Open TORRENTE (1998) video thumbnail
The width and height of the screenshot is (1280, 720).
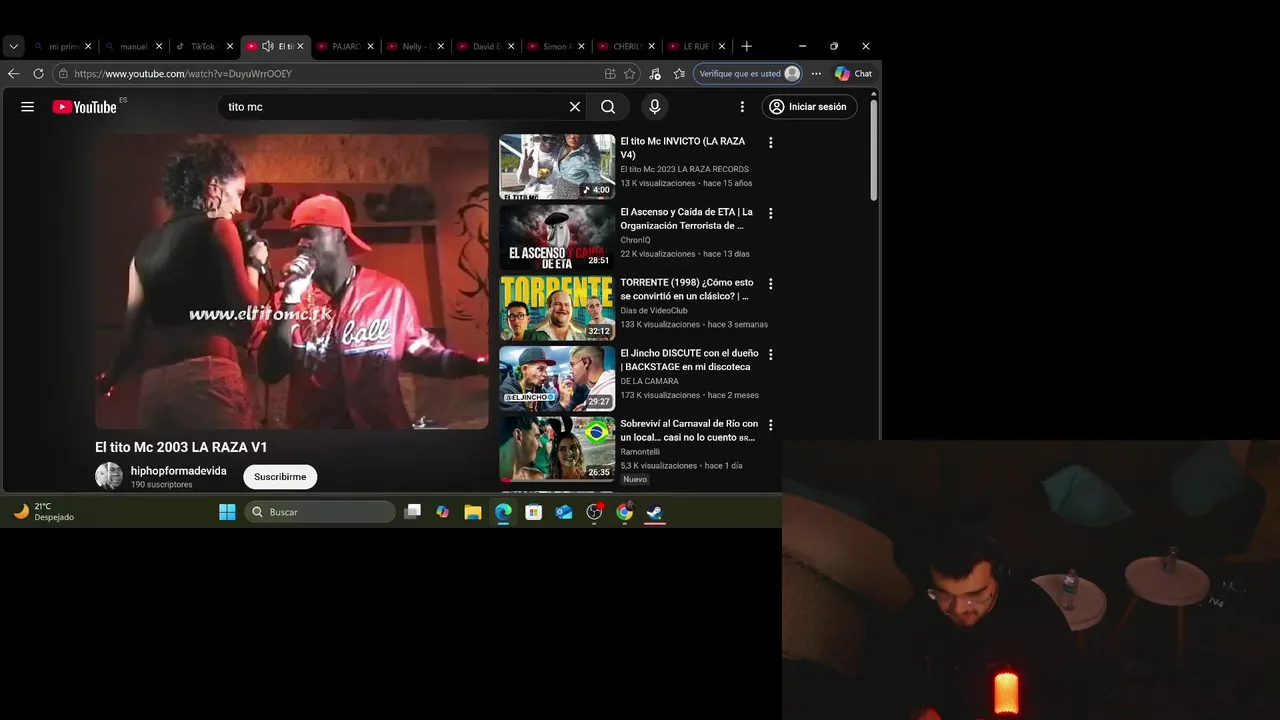(557, 308)
